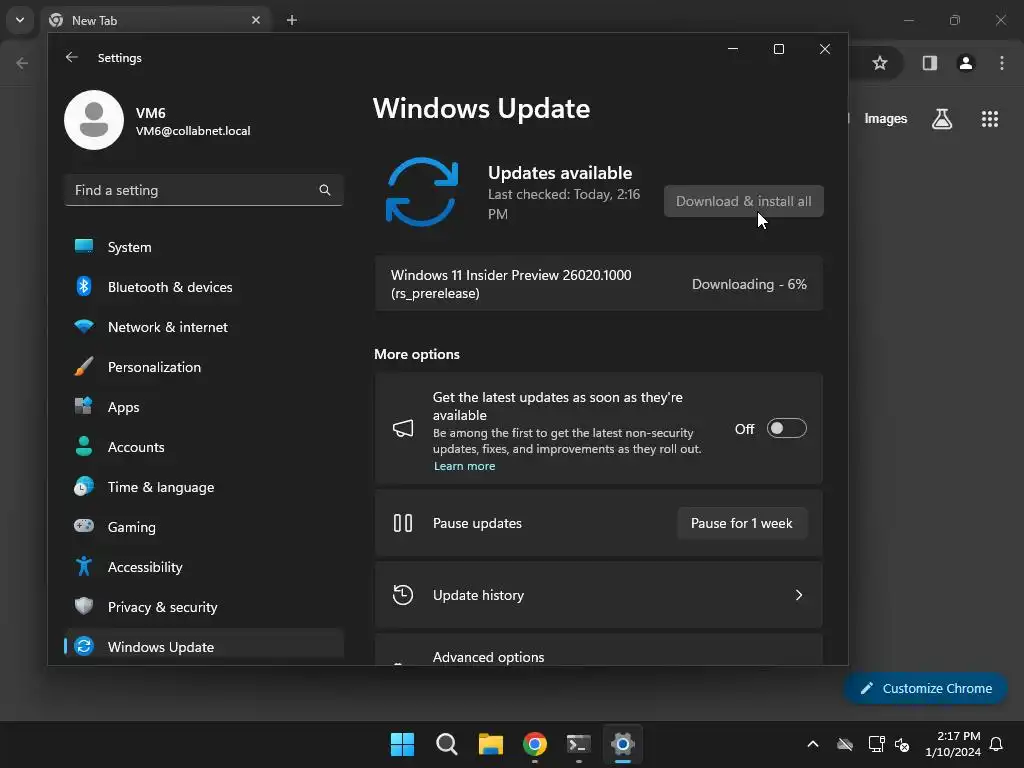
Task: Open Personalization settings
Action: pyautogui.click(x=204, y=367)
